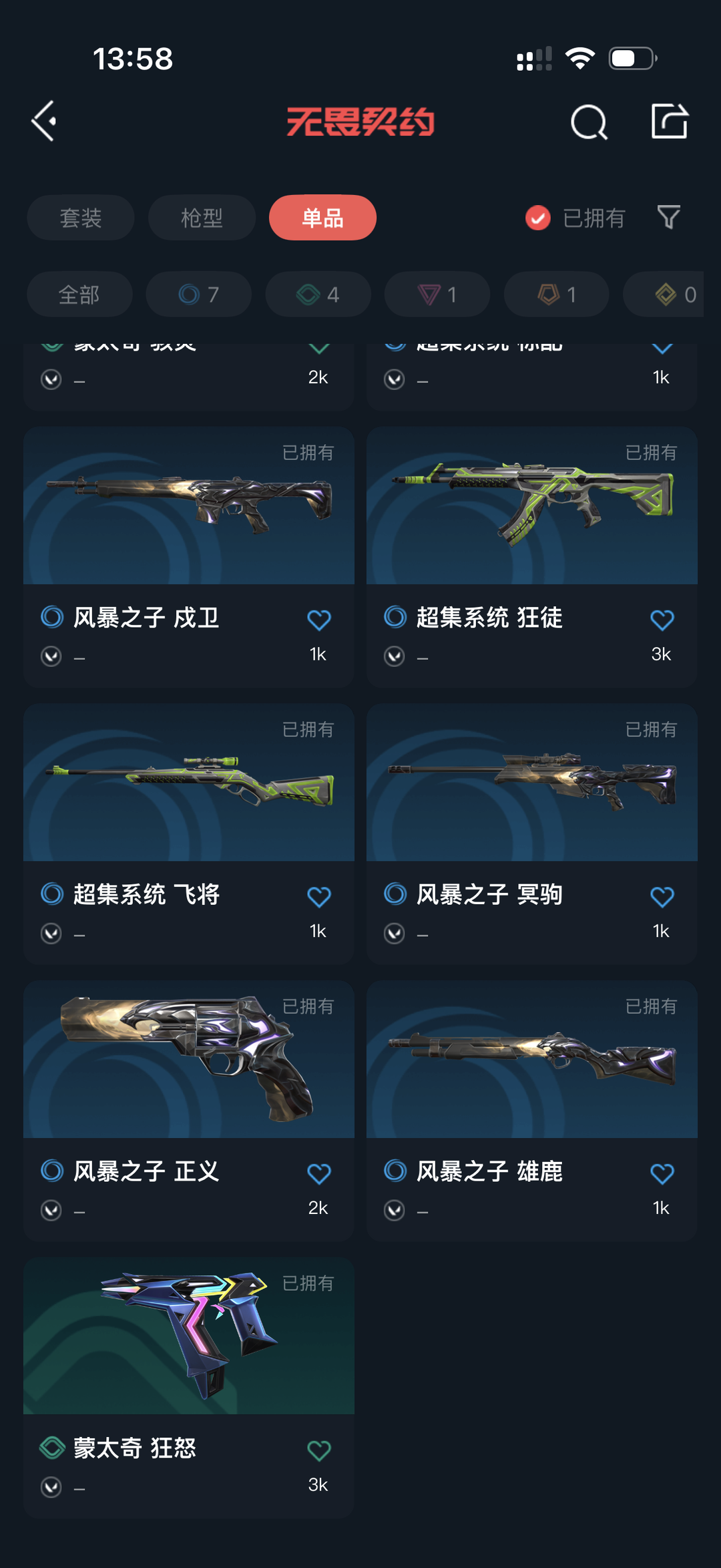
Task: Filter by blue tier chip showing 7
Action: click(x=199, y=294)
